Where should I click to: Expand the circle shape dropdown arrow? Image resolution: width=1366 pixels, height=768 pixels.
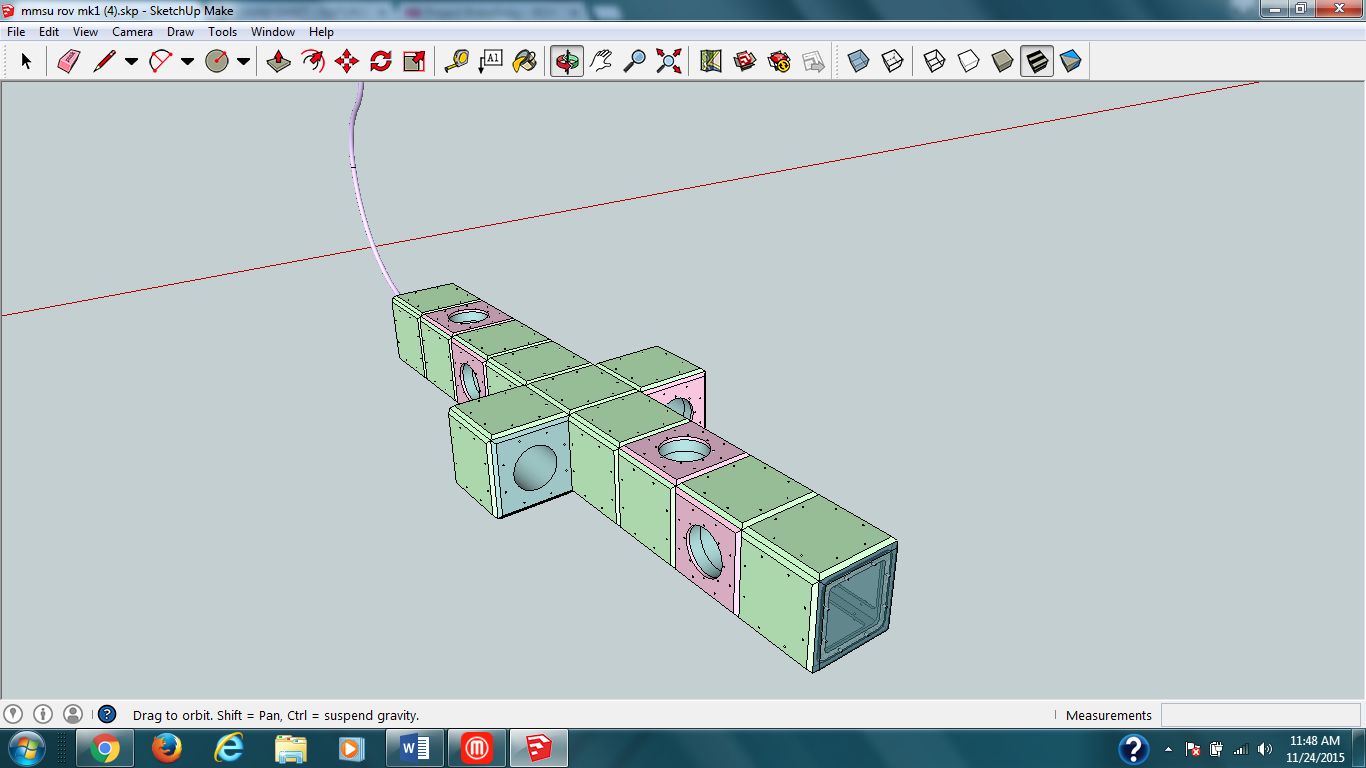243,62
